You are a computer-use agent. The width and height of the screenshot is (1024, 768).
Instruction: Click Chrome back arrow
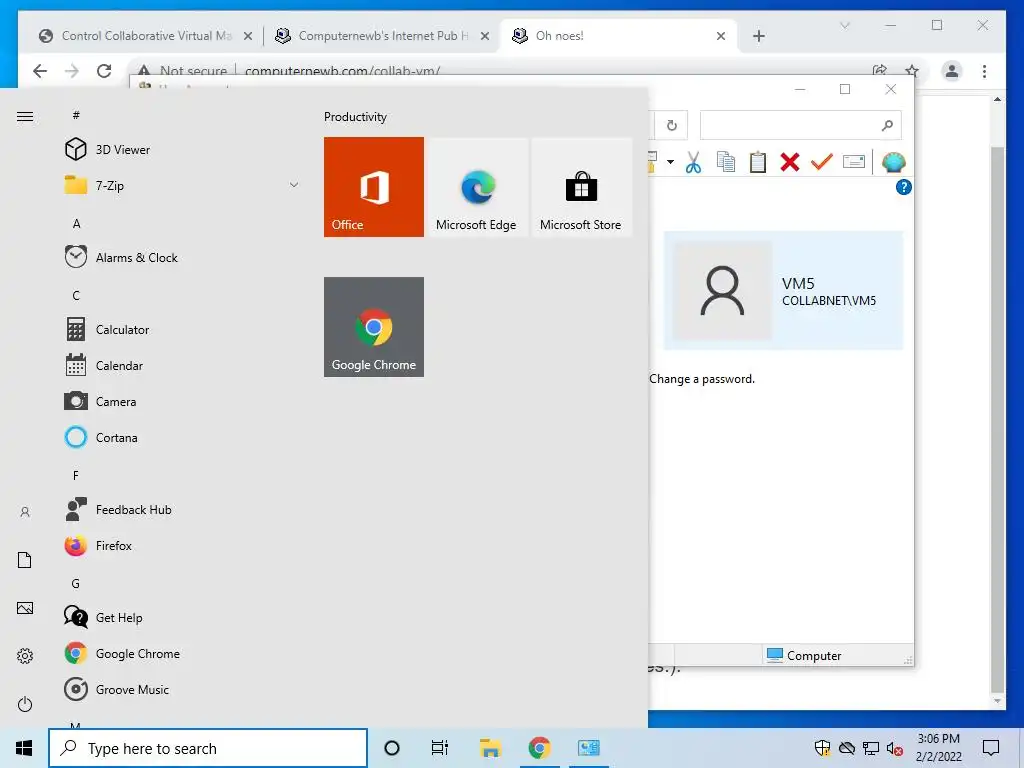[40, 71]
